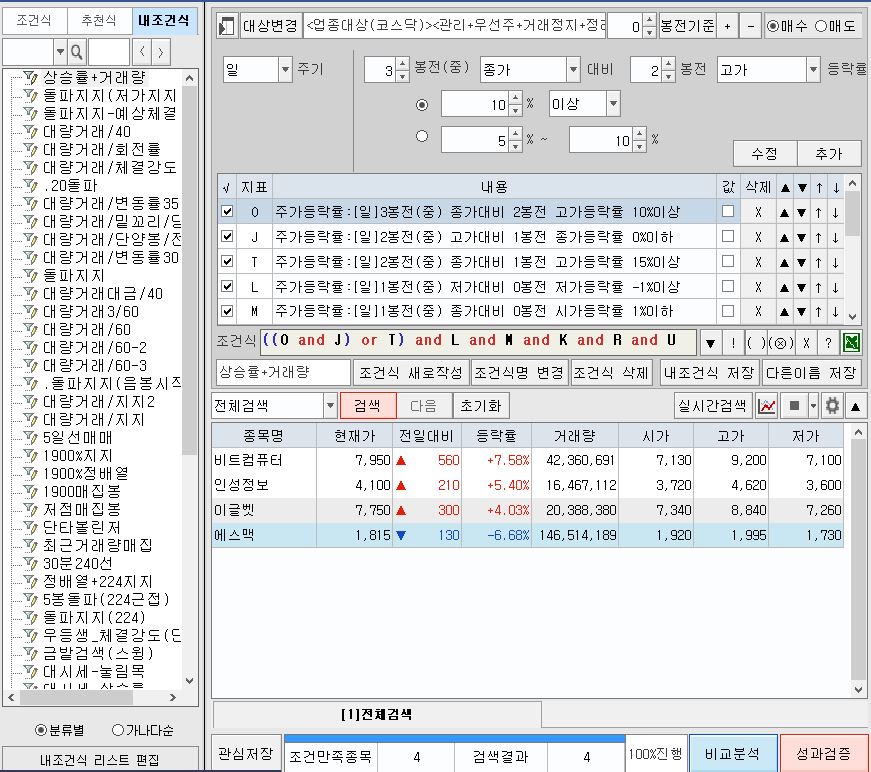
Task: Open the chart view icon
Action: pyautogui.click(x=767, y=406)
